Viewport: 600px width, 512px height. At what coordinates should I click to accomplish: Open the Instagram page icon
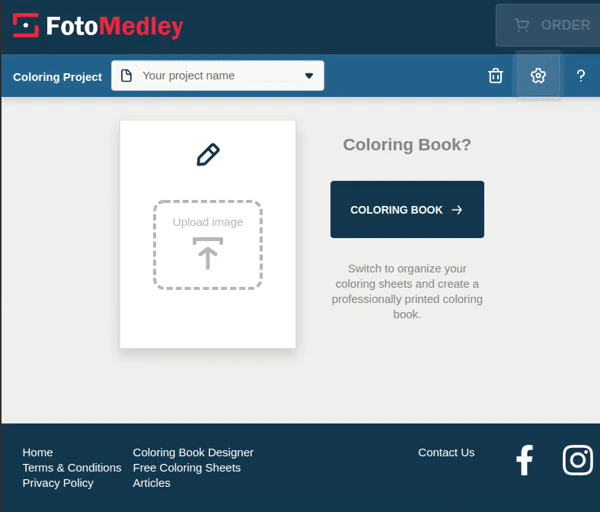tap(577, 460)
